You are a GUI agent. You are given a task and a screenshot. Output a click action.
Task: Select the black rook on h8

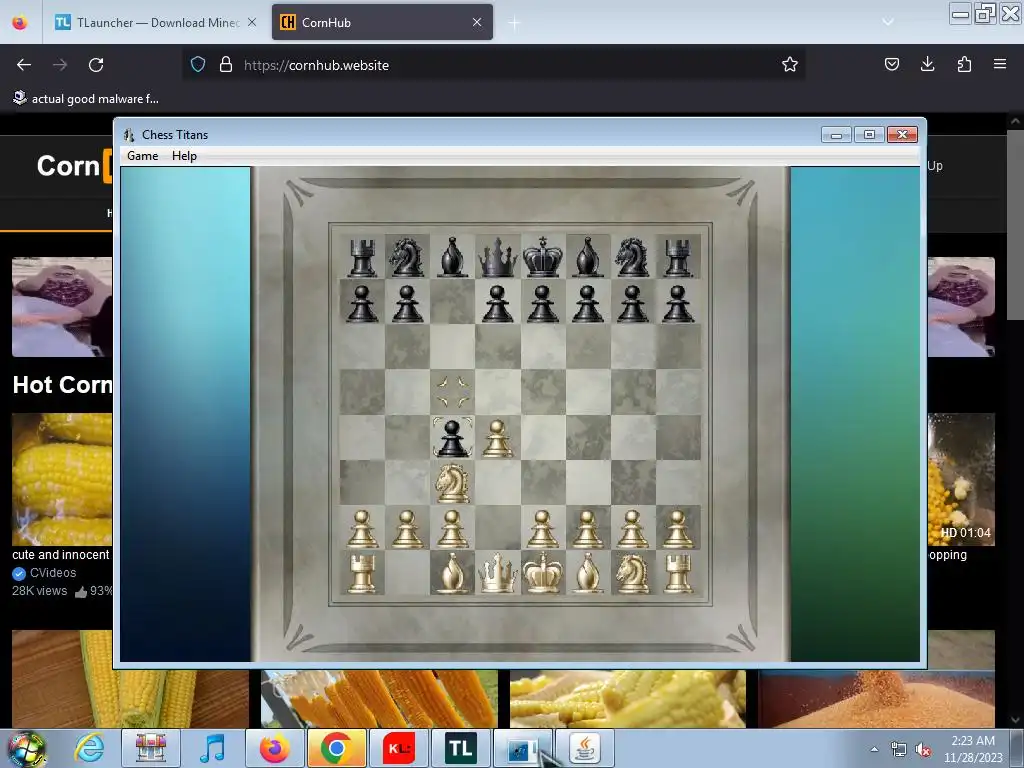[x=677, y=257]
